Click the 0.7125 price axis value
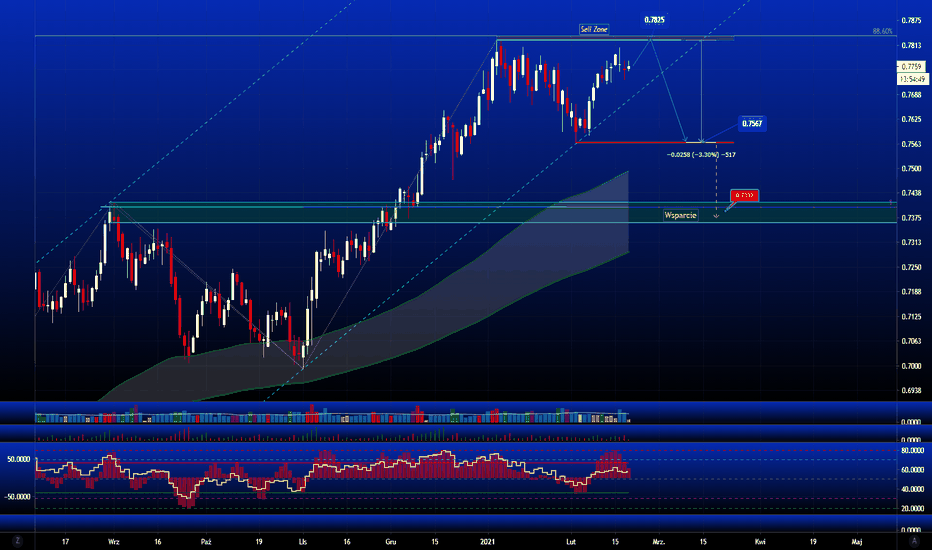The width and height of the screenshot is (932, 550). tap(911, 317)
